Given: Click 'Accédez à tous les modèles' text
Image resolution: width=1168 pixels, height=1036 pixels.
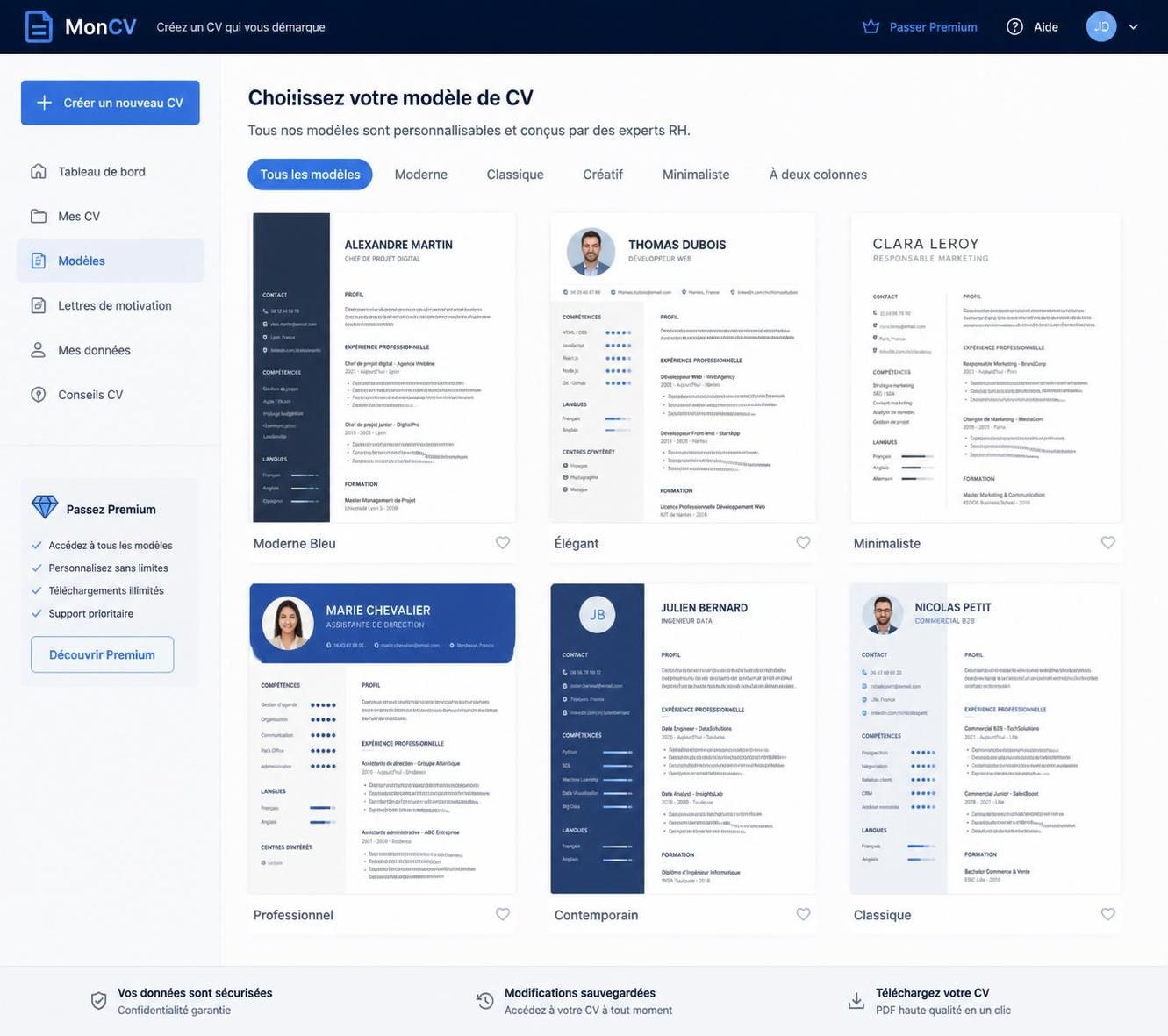Looking at the screenshot, I should 111,546.
